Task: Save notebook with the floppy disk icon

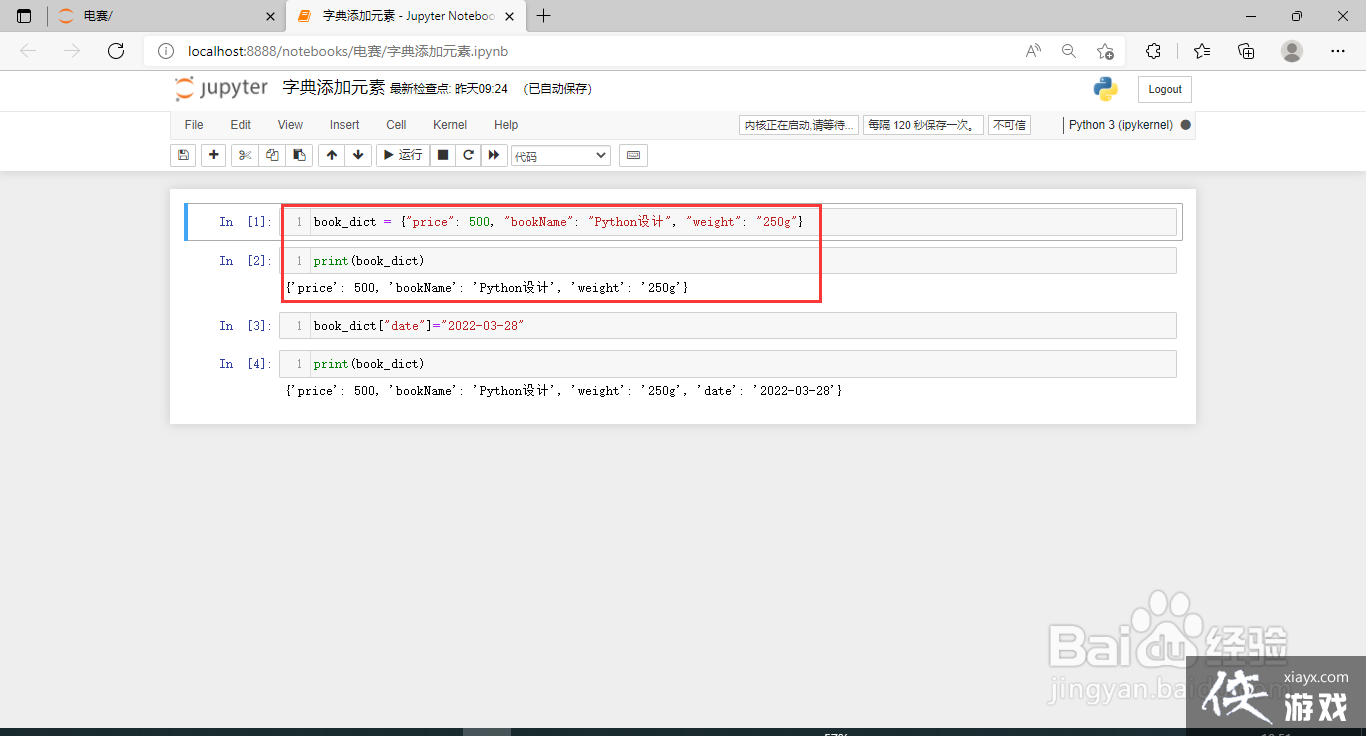Action: point(183,155)
